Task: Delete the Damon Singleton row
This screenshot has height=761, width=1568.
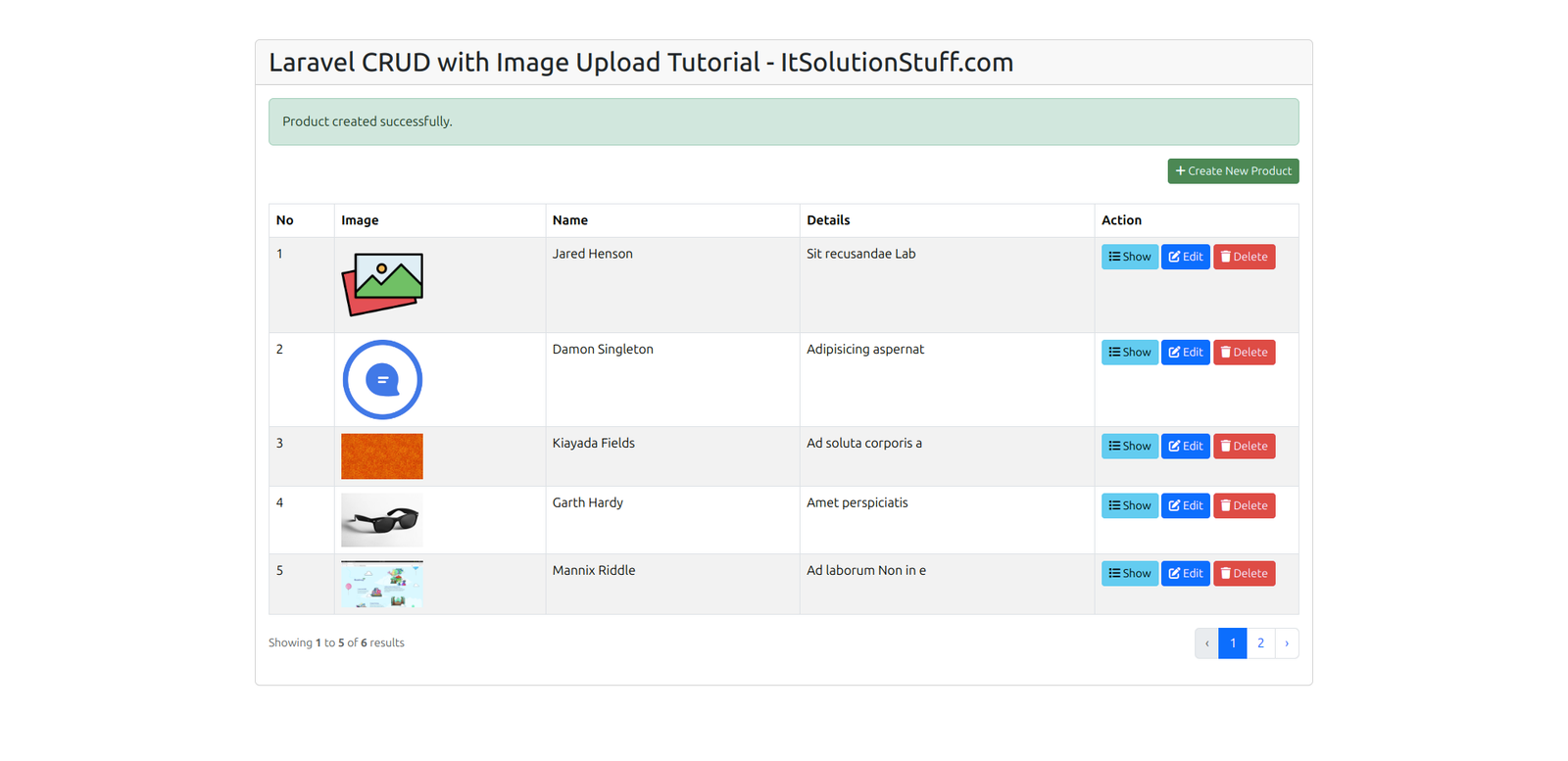Action: tap(1244, 353)
